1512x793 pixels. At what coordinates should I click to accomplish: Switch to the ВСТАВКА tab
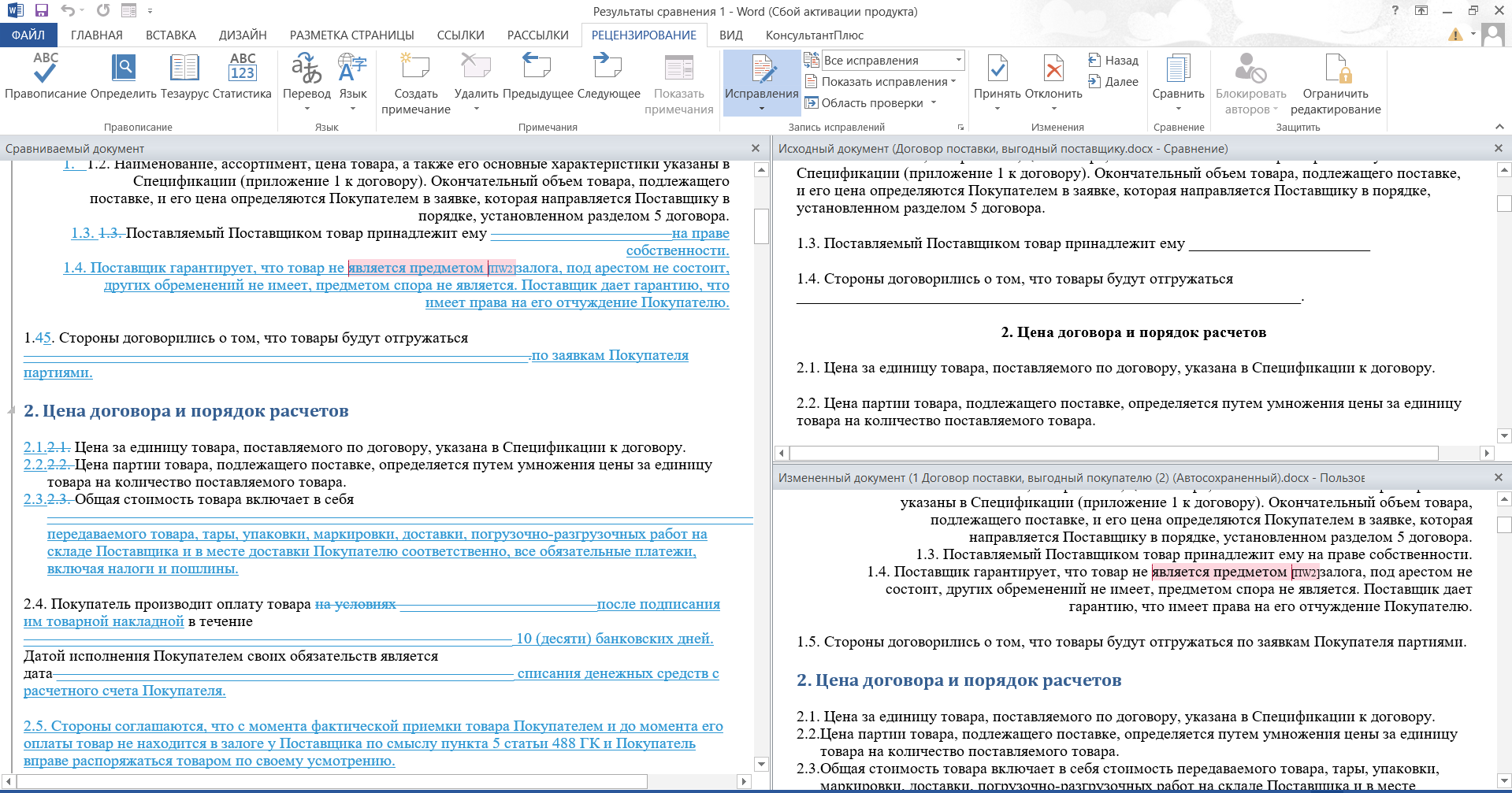[171, 35]
